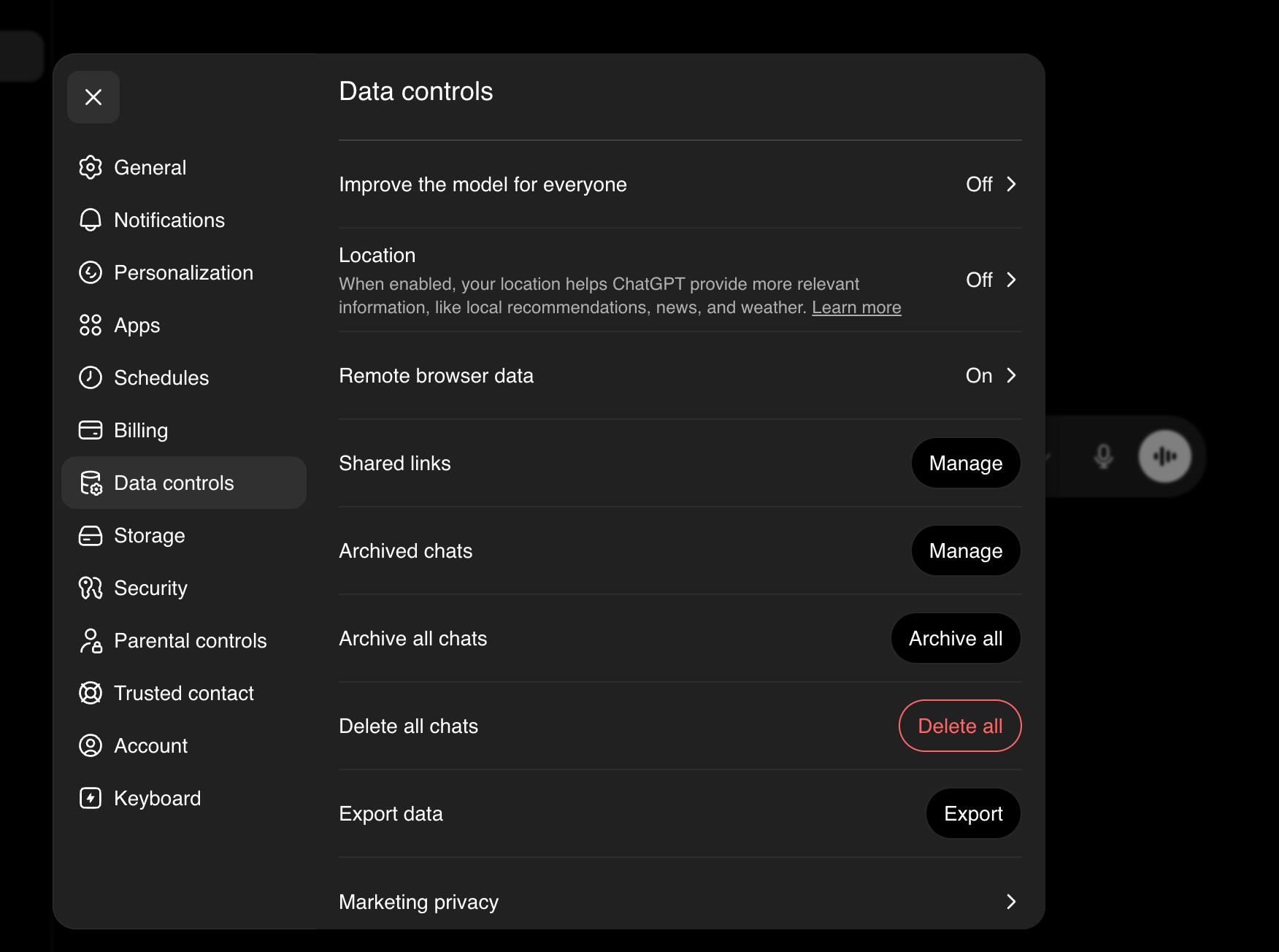Image resolution: width=1279 pixels, height=952 pixels.
Task: Manage Archived chats
Action: (966, 550)
